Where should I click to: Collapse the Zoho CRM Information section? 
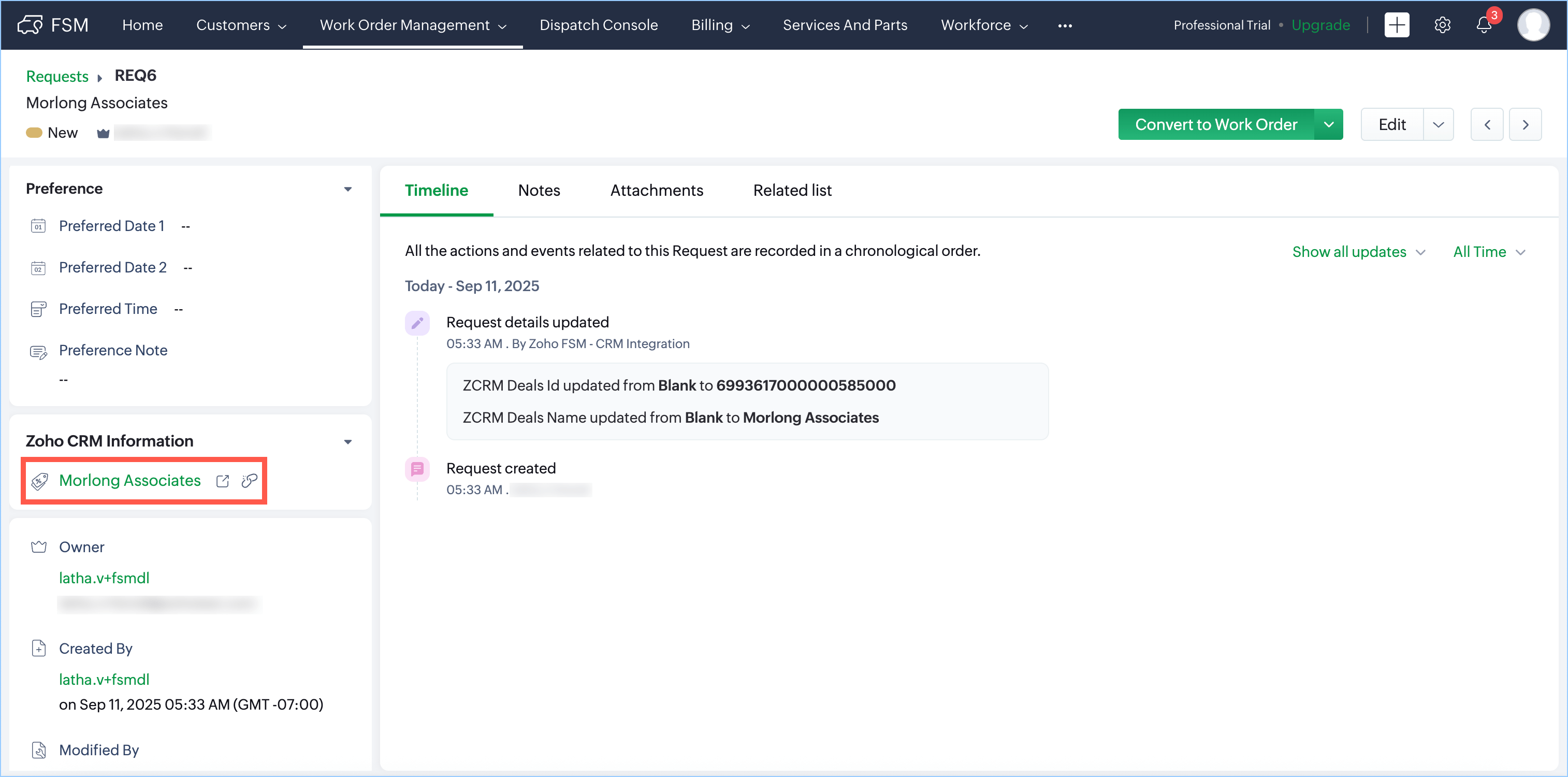tap(348, 442)
